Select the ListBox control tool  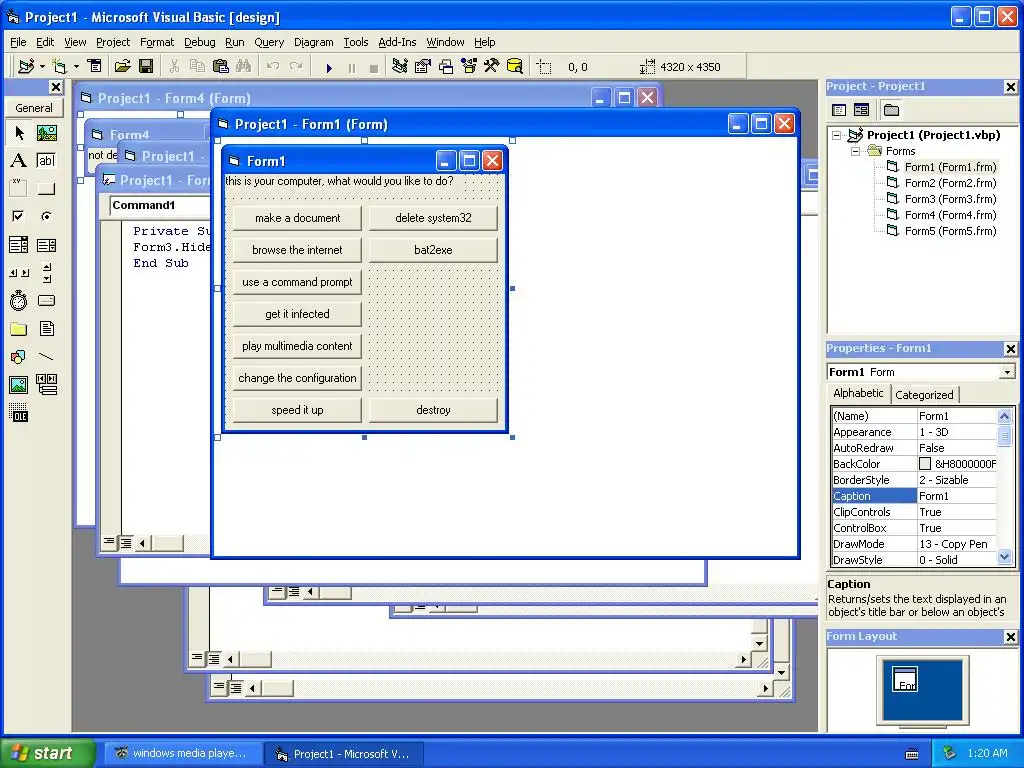pos(46,245)
